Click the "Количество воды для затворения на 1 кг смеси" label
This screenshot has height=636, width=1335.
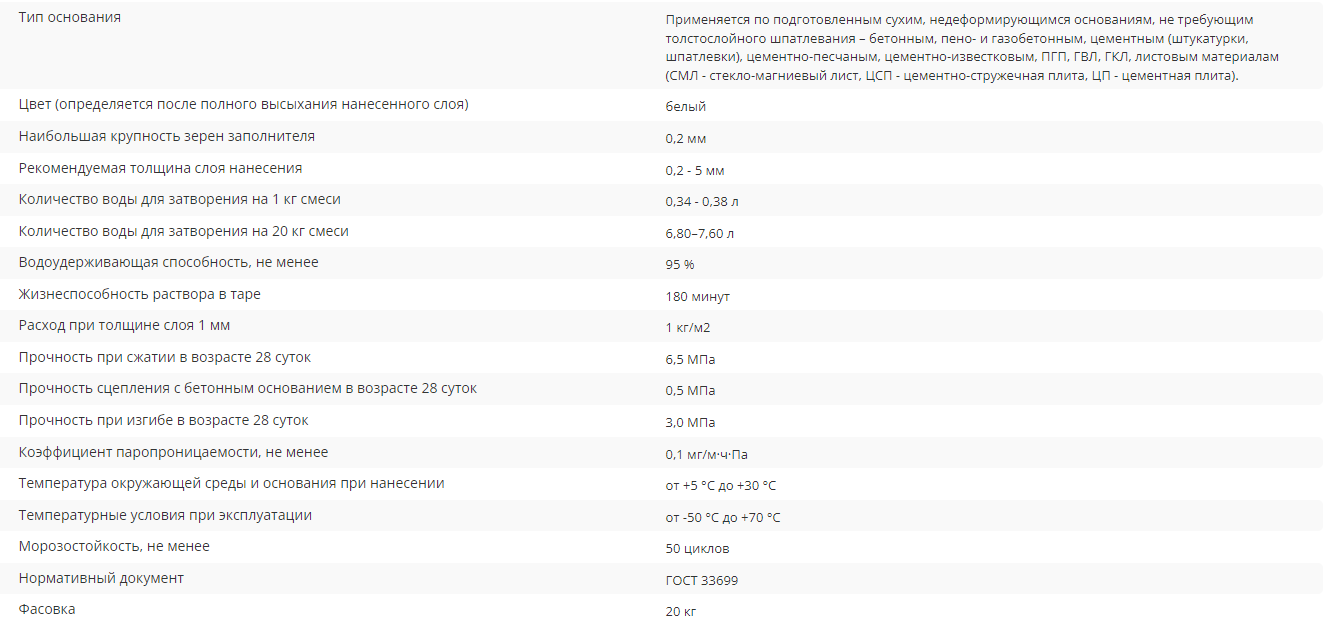[x=180, y=200]
